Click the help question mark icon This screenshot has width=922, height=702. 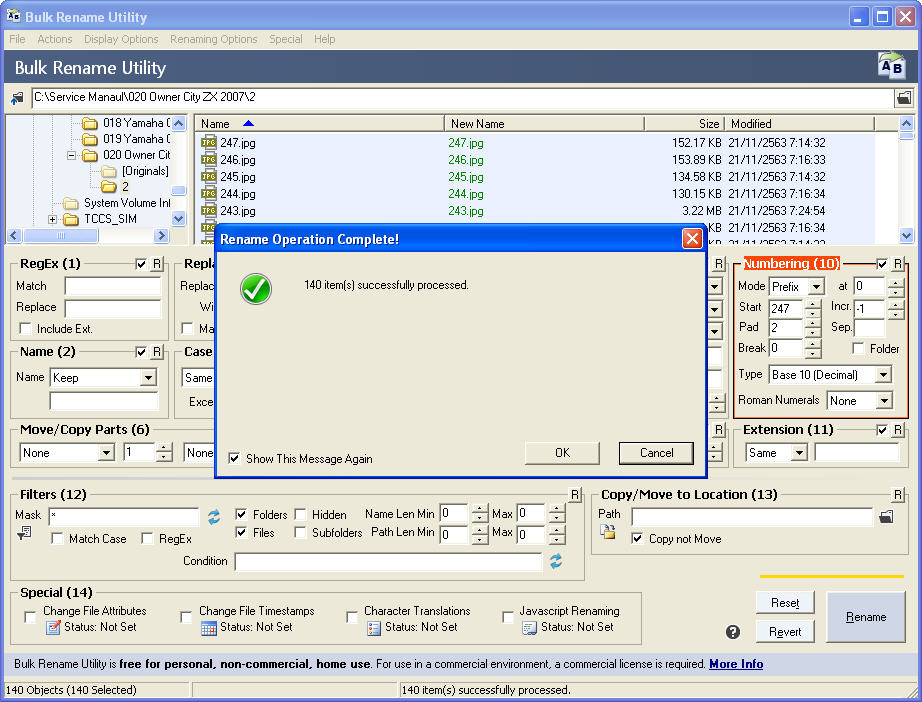click(x=733, y=632)
